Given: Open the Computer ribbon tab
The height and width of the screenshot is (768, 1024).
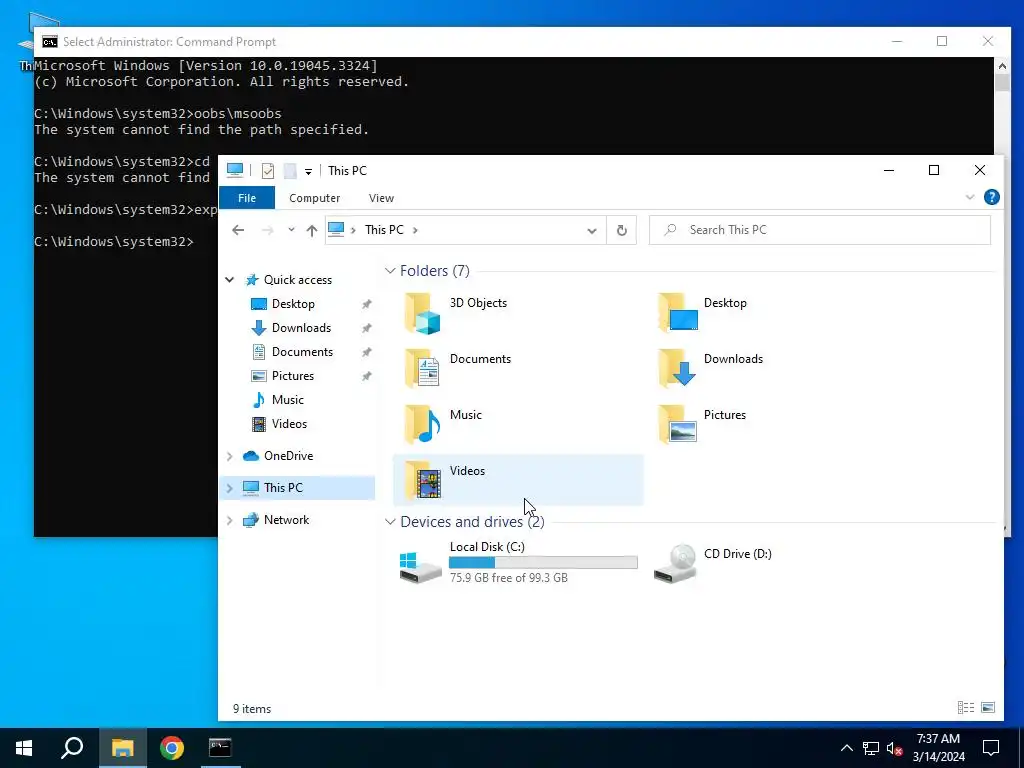Looking at the screenshot, I should pyautogui.click(x=314, y=198).
